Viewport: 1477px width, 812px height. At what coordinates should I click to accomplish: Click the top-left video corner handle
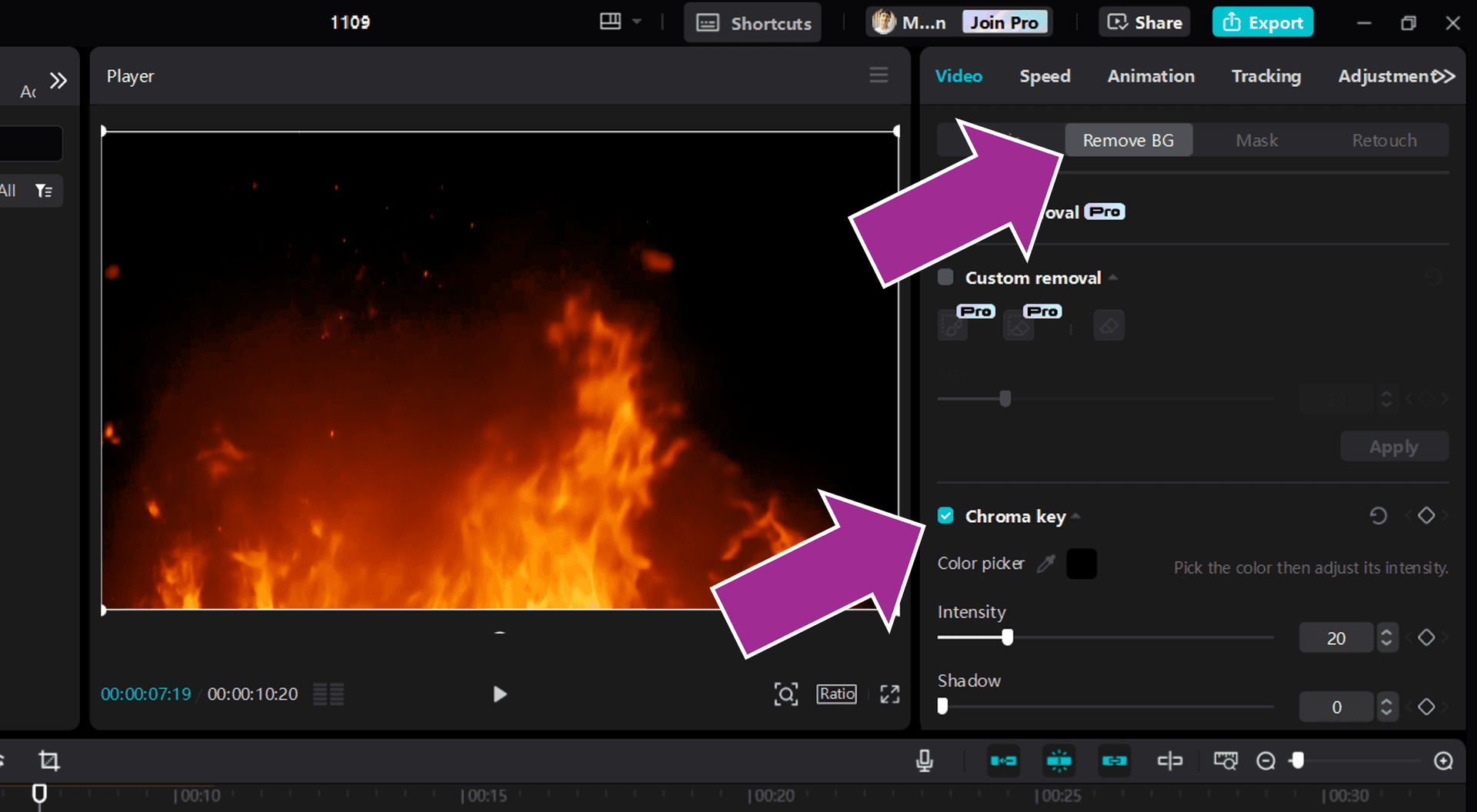click(x=104, y=131)
